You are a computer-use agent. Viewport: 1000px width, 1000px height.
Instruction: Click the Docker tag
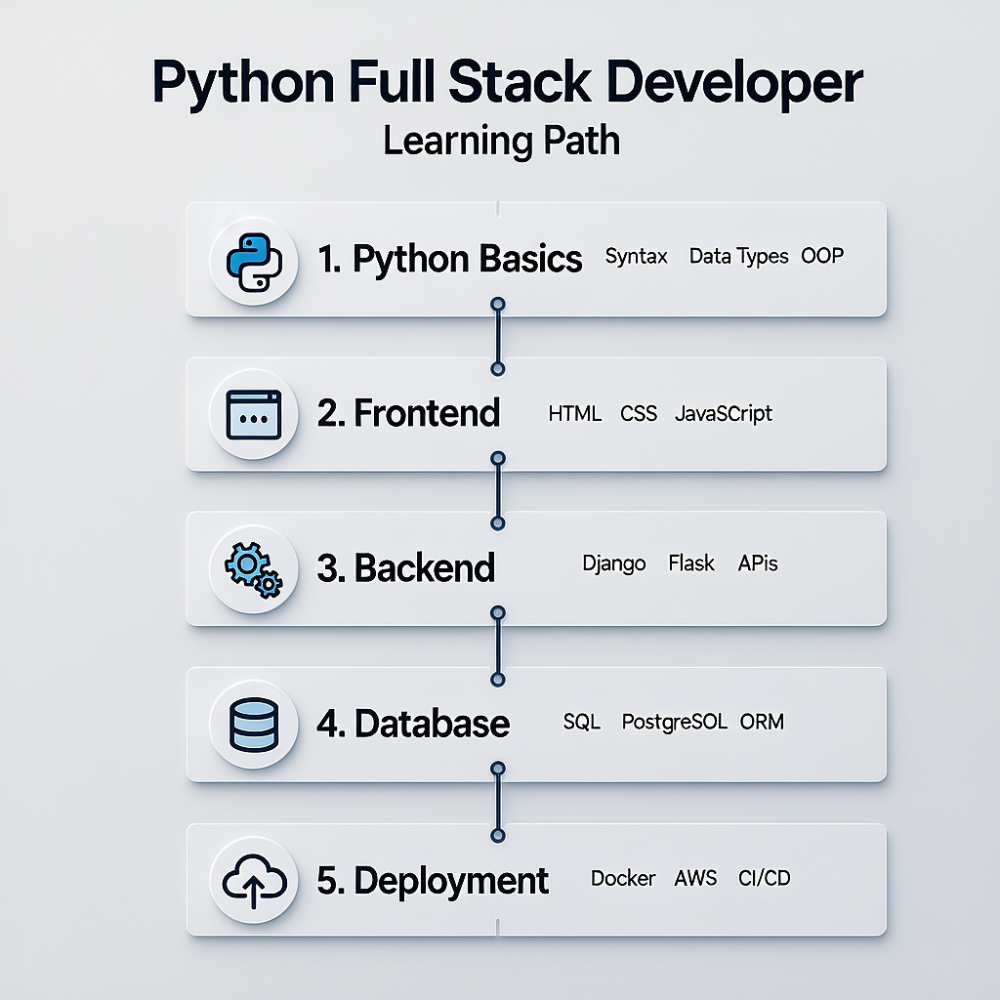623,878
